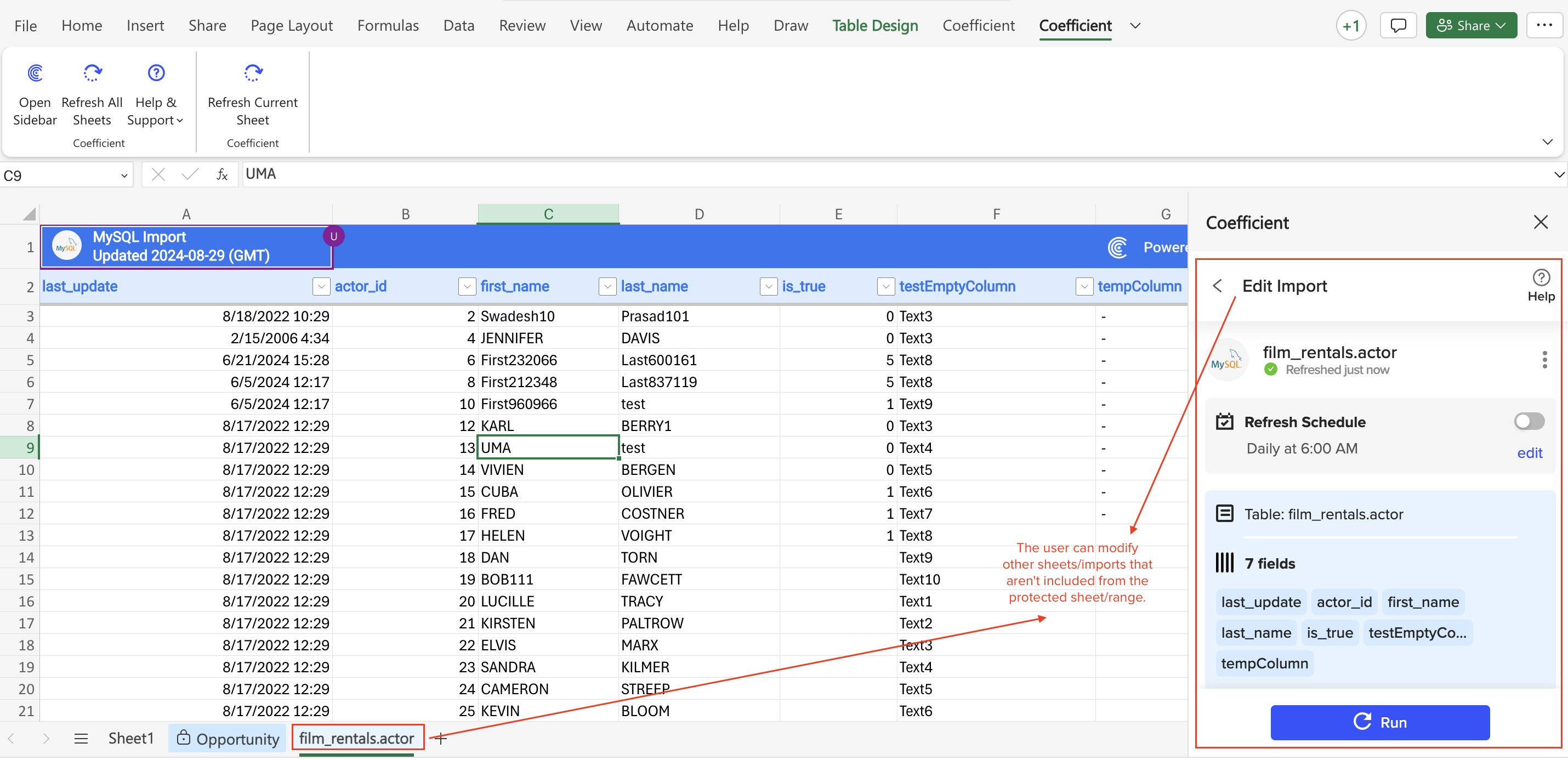Confirm formula entry checkmark icon

(x=190, y=175)
